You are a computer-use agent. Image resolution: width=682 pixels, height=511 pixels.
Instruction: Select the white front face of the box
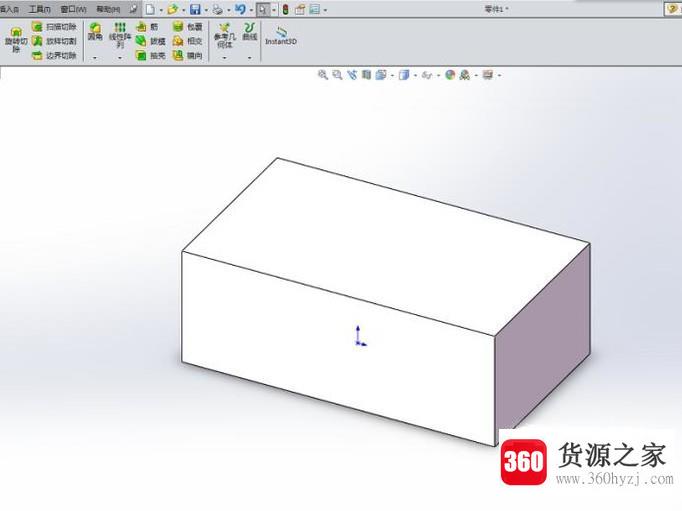tap(338, 348)
